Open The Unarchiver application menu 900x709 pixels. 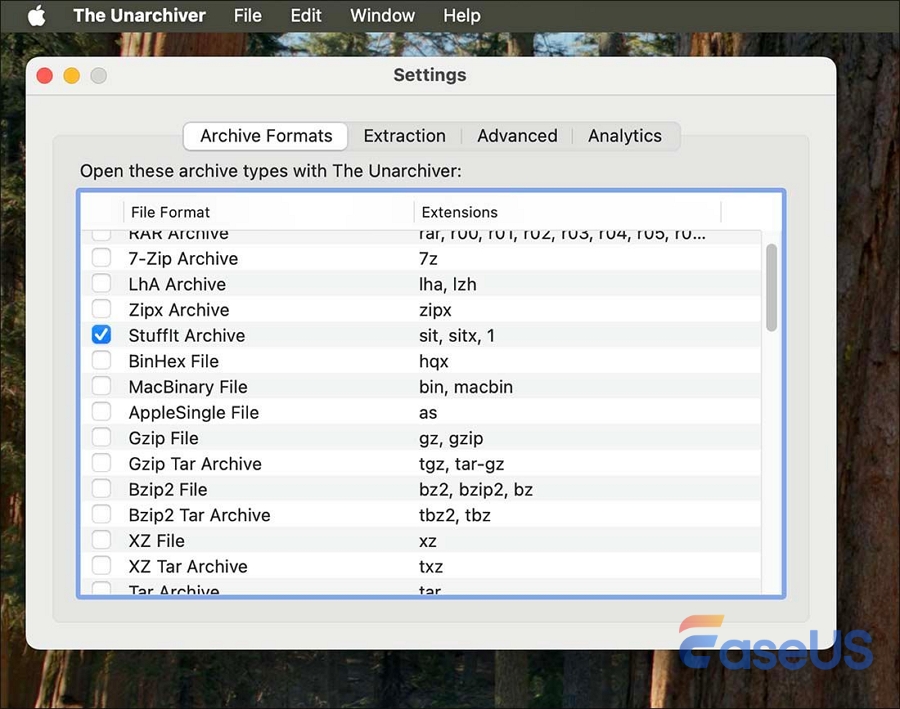coord(139,15)
